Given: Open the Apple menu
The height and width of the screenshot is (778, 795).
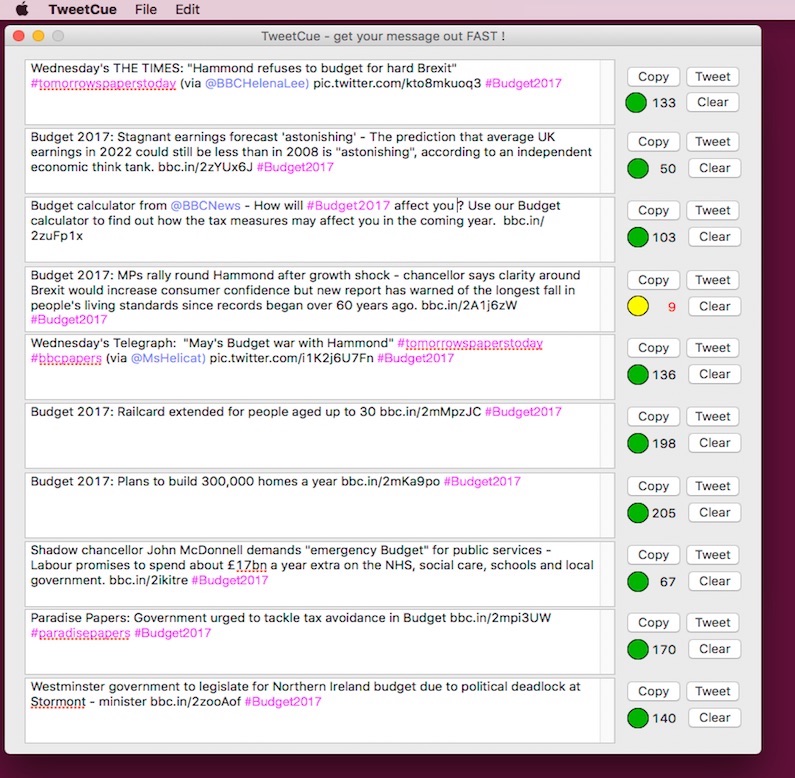Looking at the screenshot, I should [x=21, y=9].
